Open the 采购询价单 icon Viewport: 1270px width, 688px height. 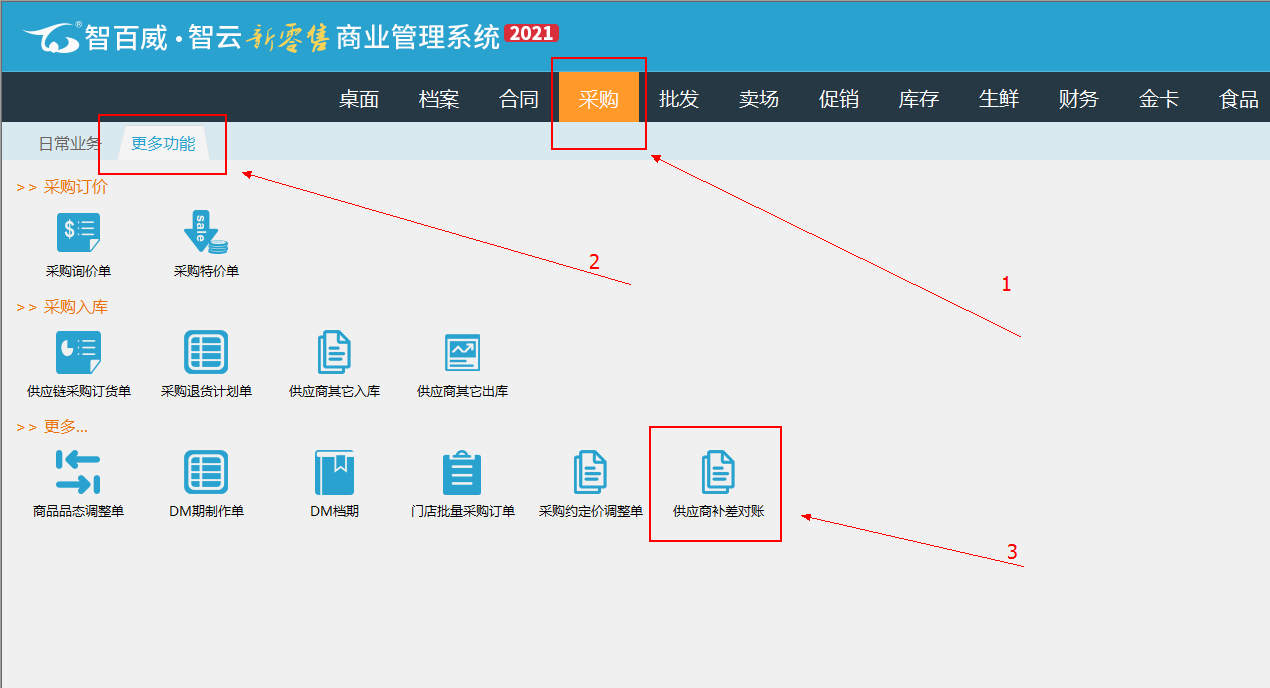pyautogui.click(x=78, y=233)
